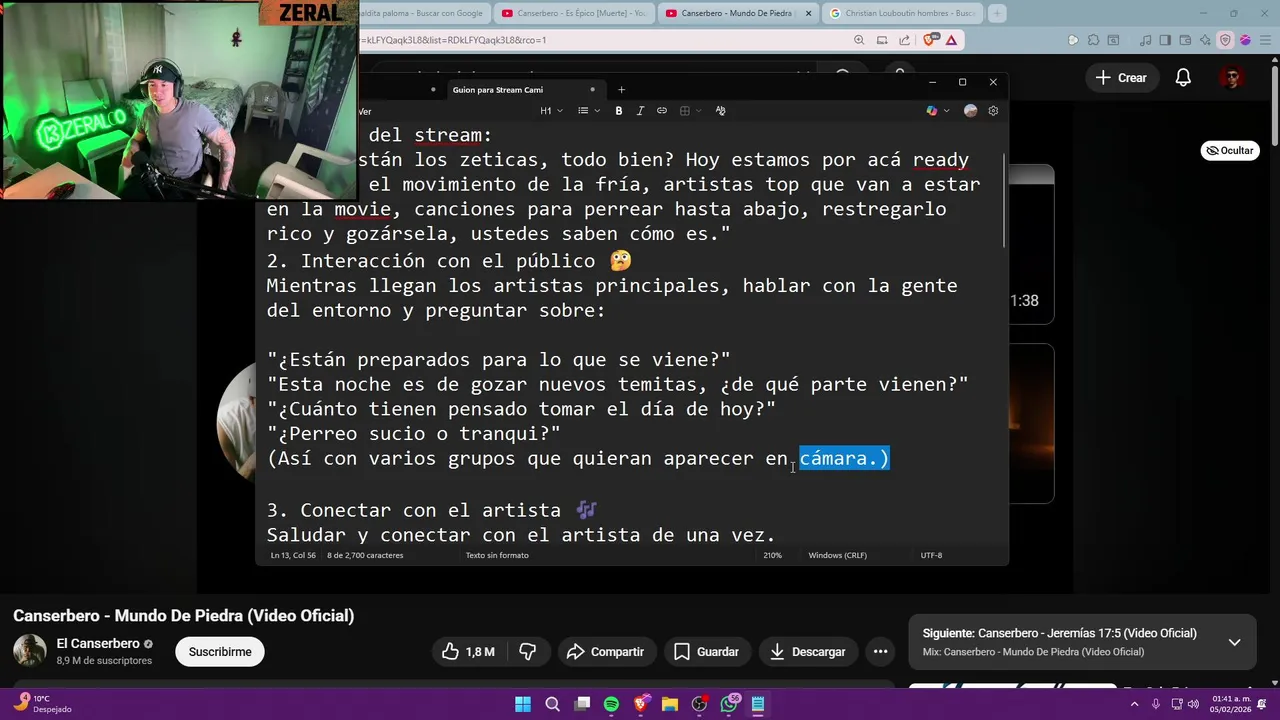Switch to maldita paloma Google tab

426,13
